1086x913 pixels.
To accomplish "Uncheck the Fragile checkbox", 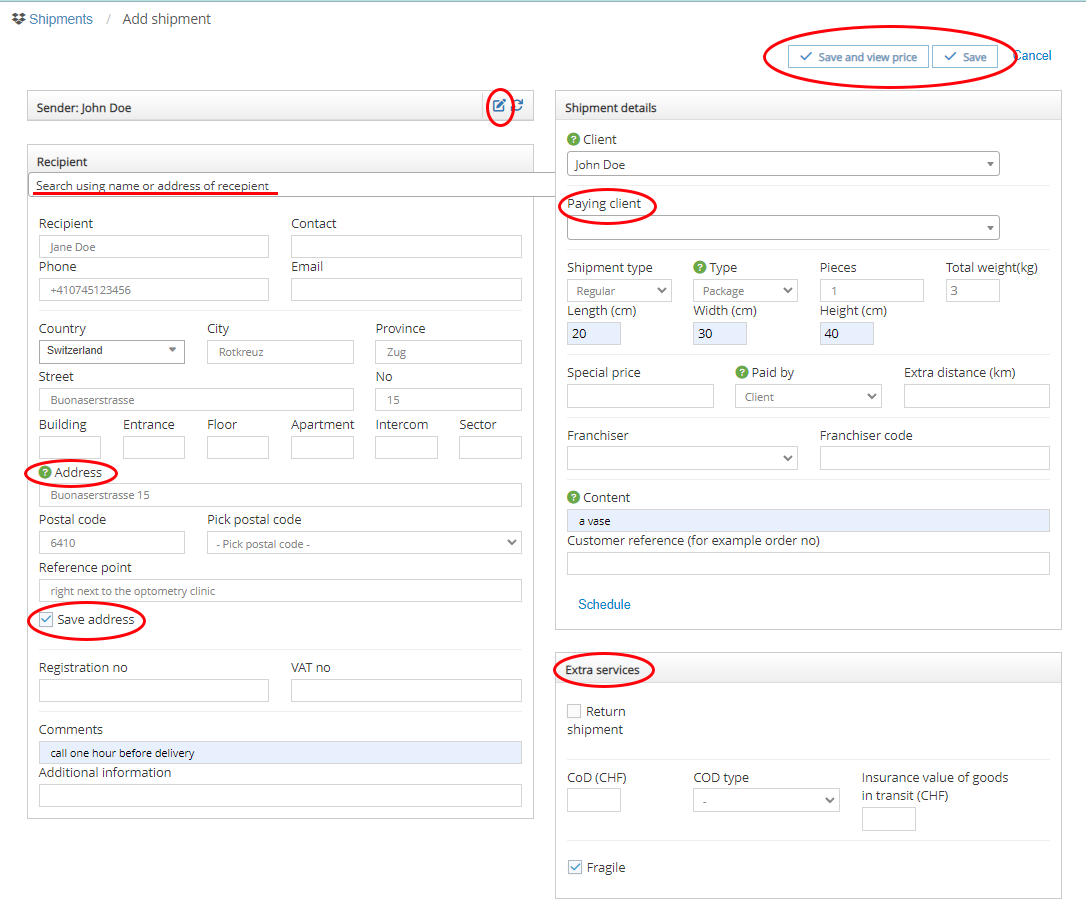I will [575, 867].
